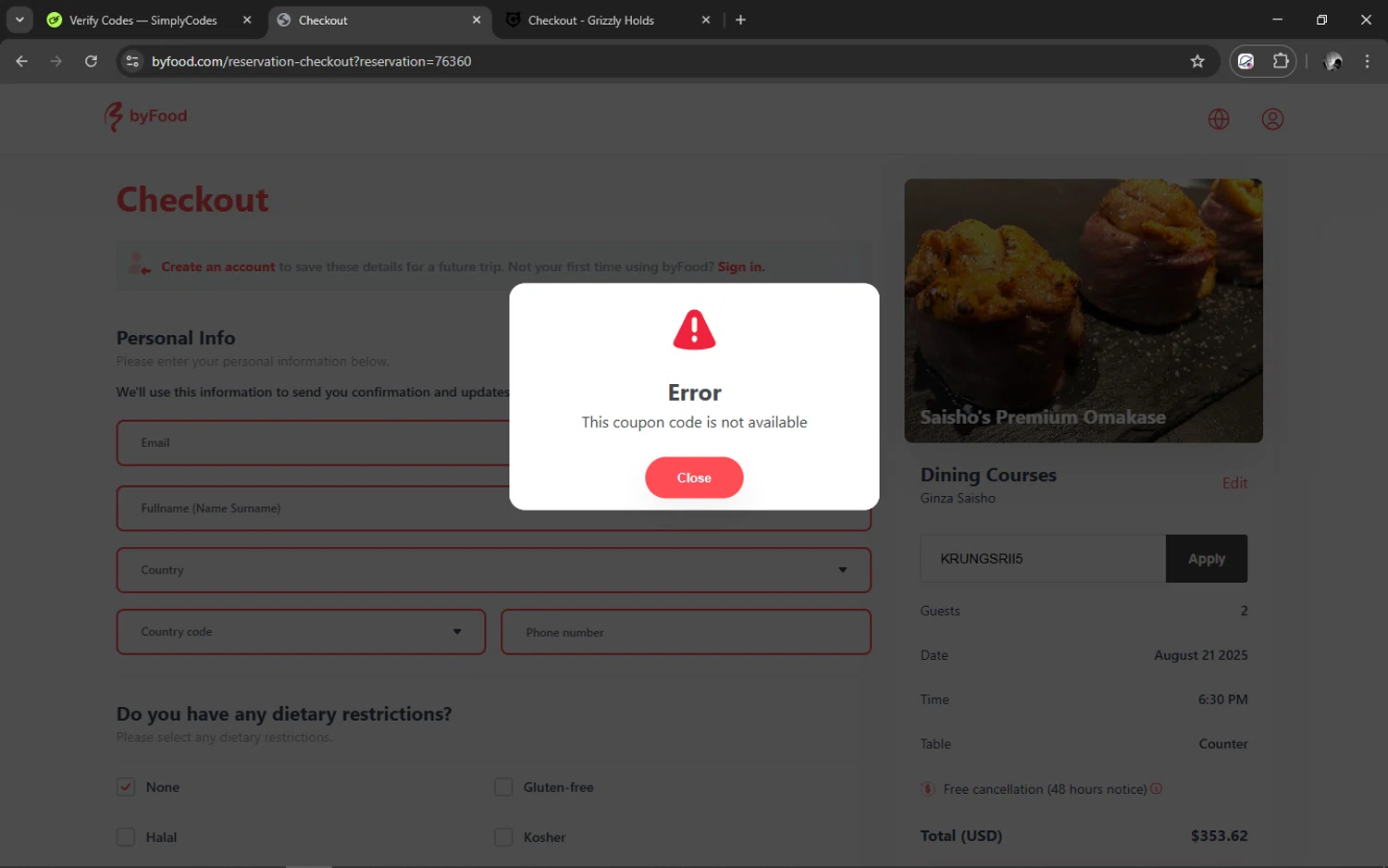Image resolution: width=1388 pixels, height=868 pixels.
Task: Close the Checkout - Grizzly Holds tab
Action: (x=706, y=19)
